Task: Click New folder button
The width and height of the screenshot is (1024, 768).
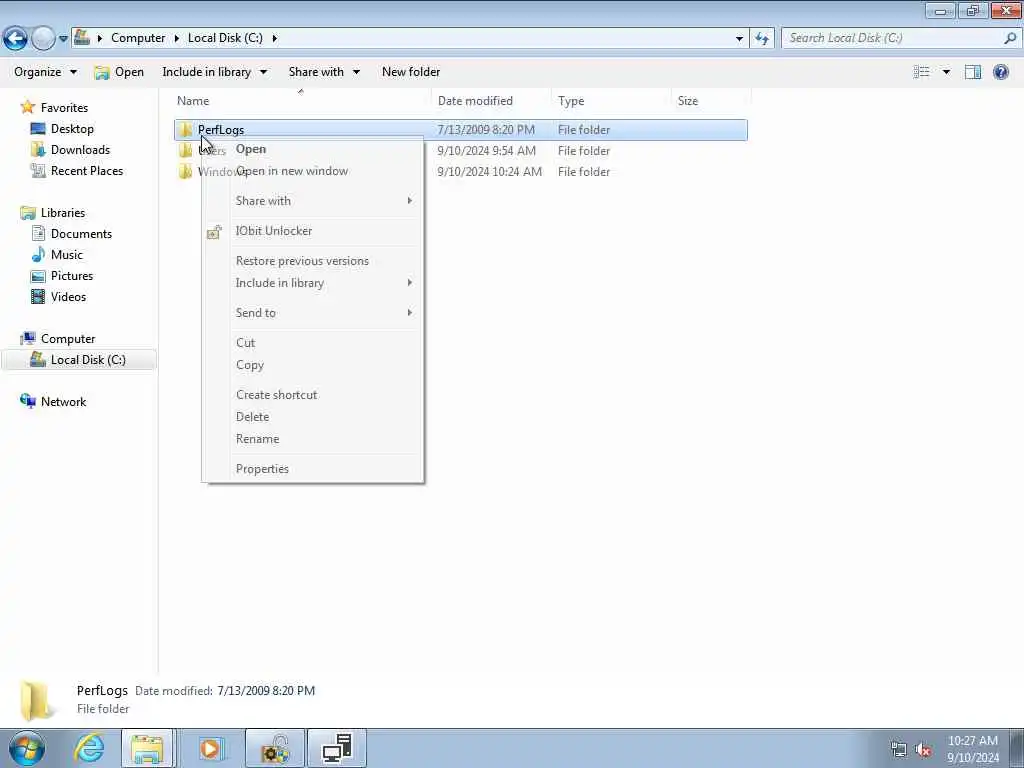Action: click(x=411, y=72)
